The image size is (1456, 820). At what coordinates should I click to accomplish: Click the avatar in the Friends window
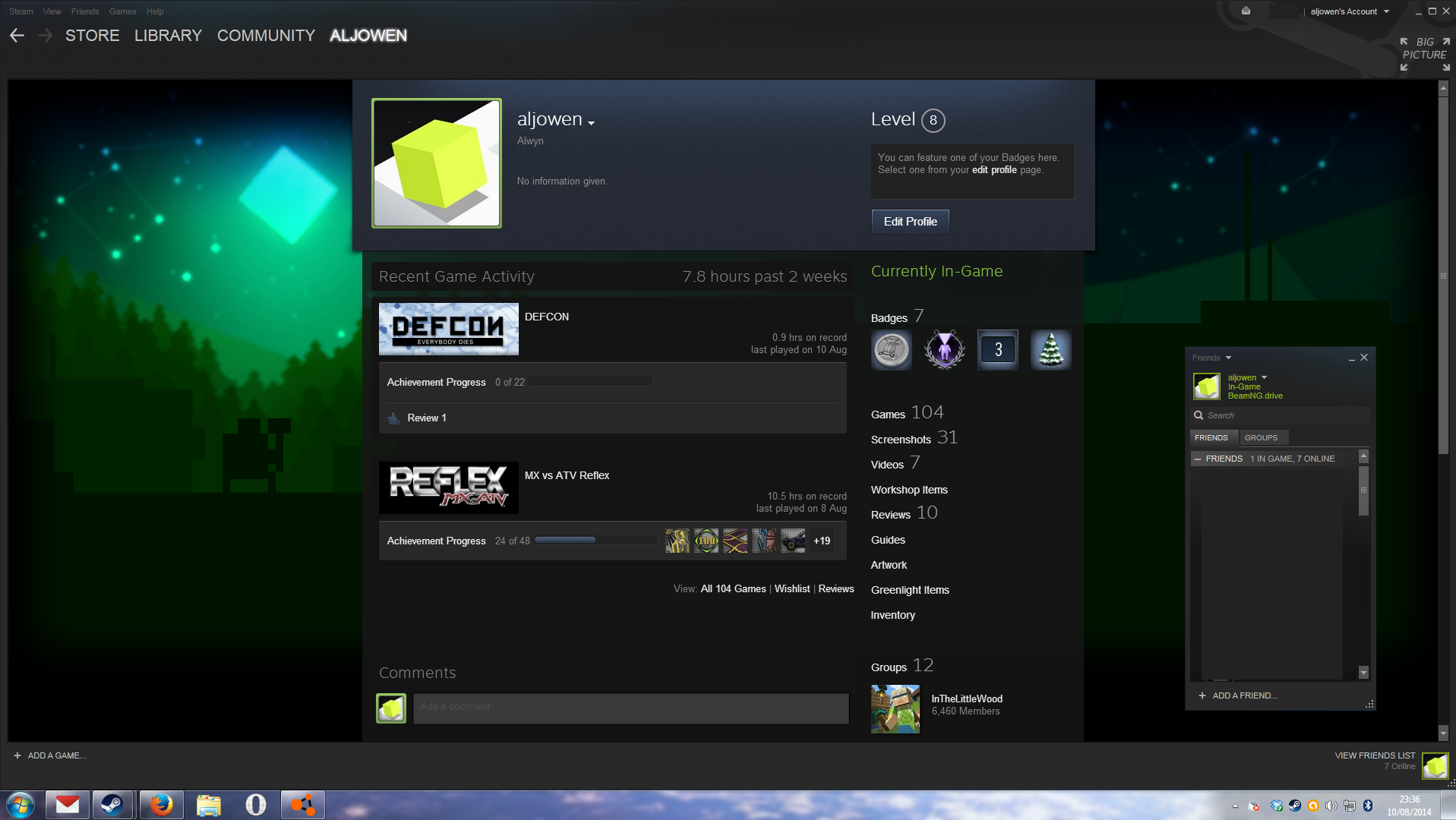(x=1207, y=386)
